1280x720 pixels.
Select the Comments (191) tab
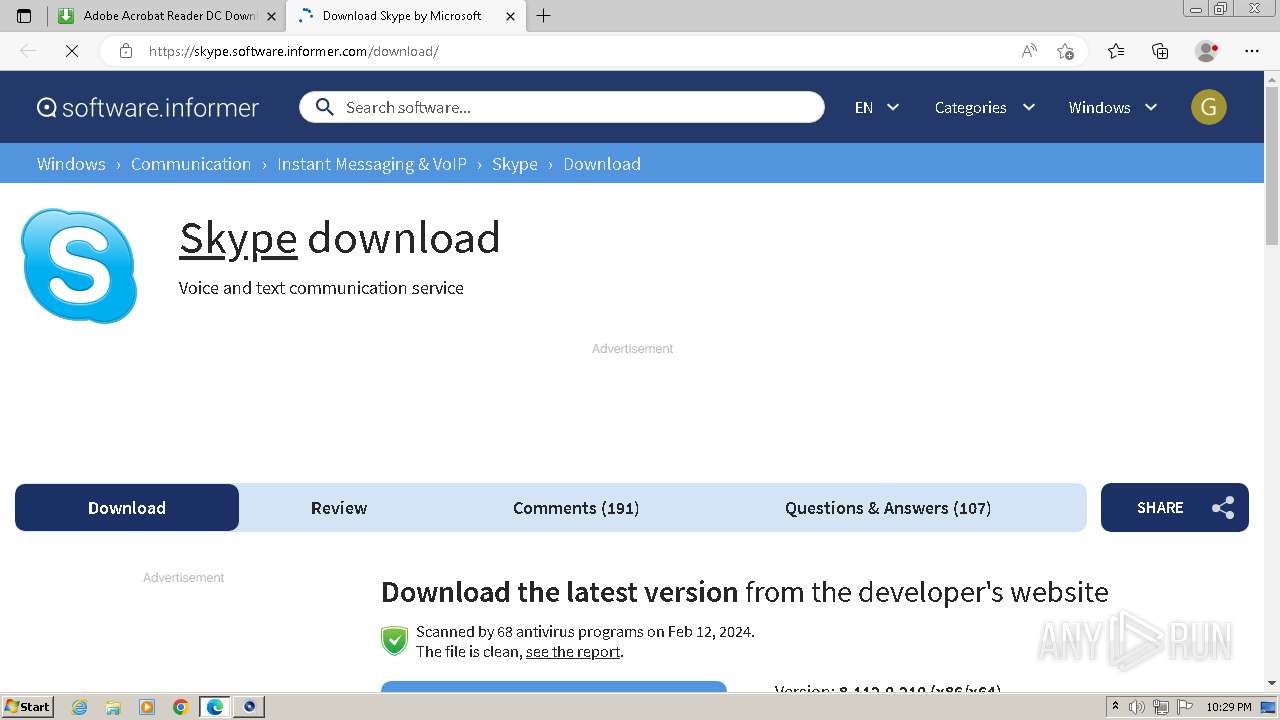click(576, 508)
